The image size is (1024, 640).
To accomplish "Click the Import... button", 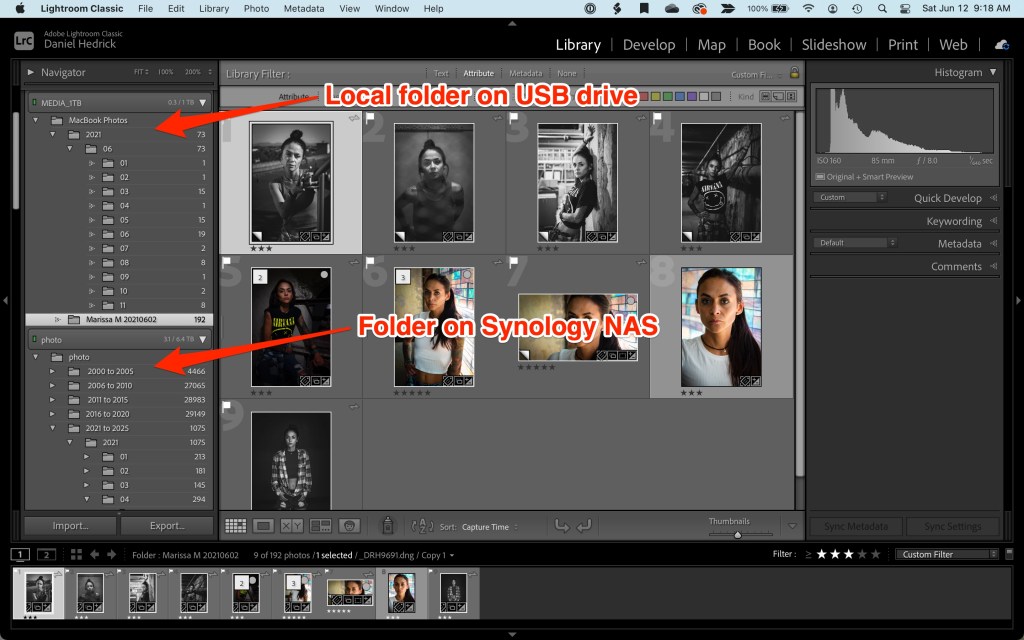I will (x=70, y=526).
